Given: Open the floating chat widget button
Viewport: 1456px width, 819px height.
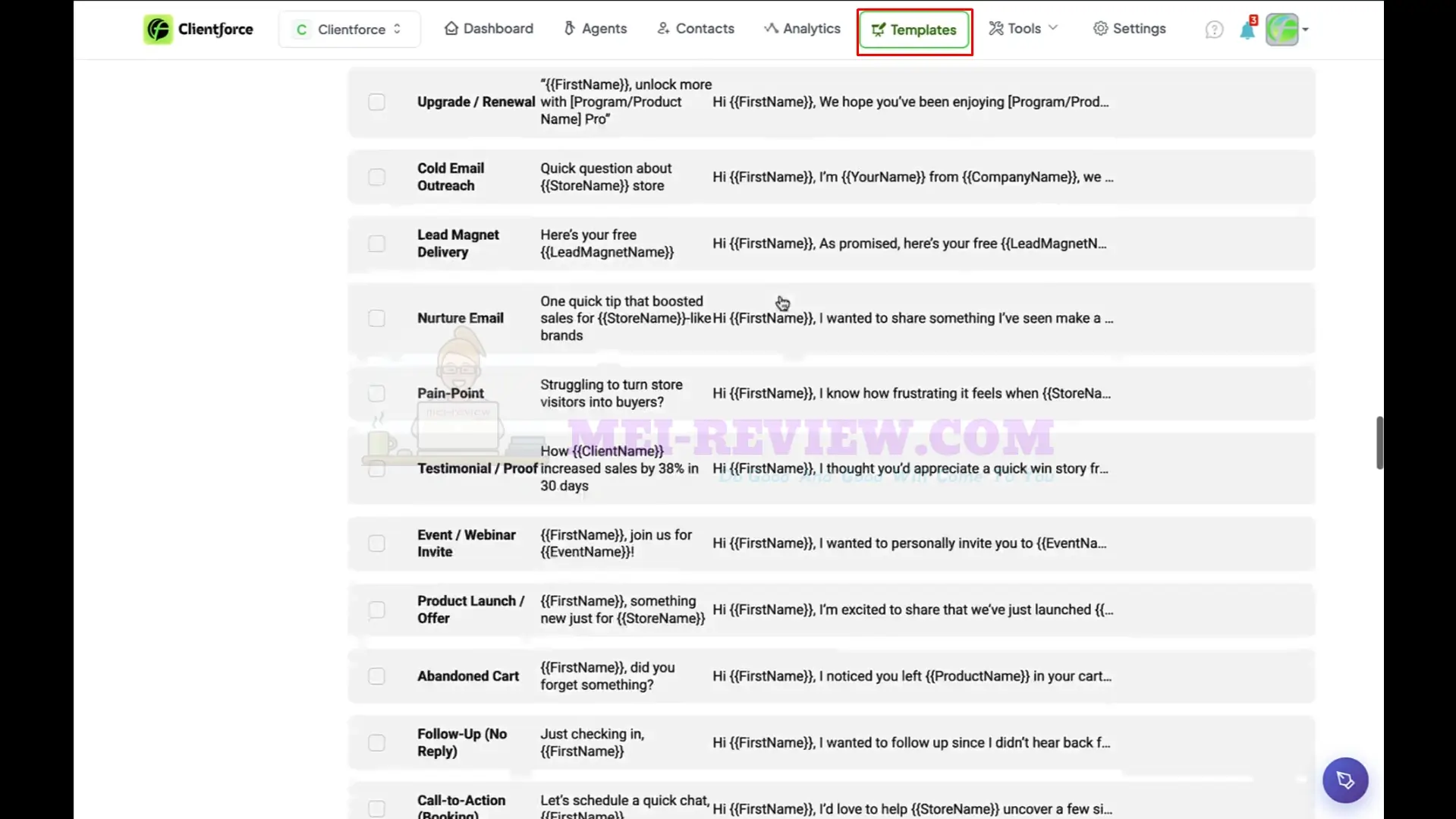Looking at the screenshot, I should tap(1345, 780).
